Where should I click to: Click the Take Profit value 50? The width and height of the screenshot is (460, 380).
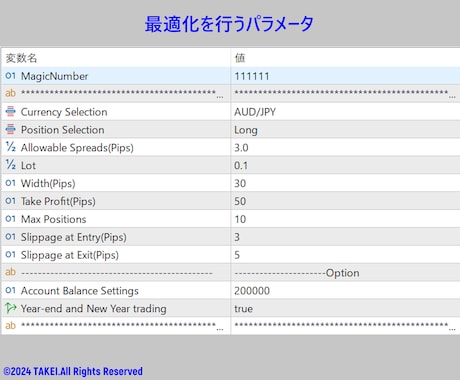click(x=240, y=202)
